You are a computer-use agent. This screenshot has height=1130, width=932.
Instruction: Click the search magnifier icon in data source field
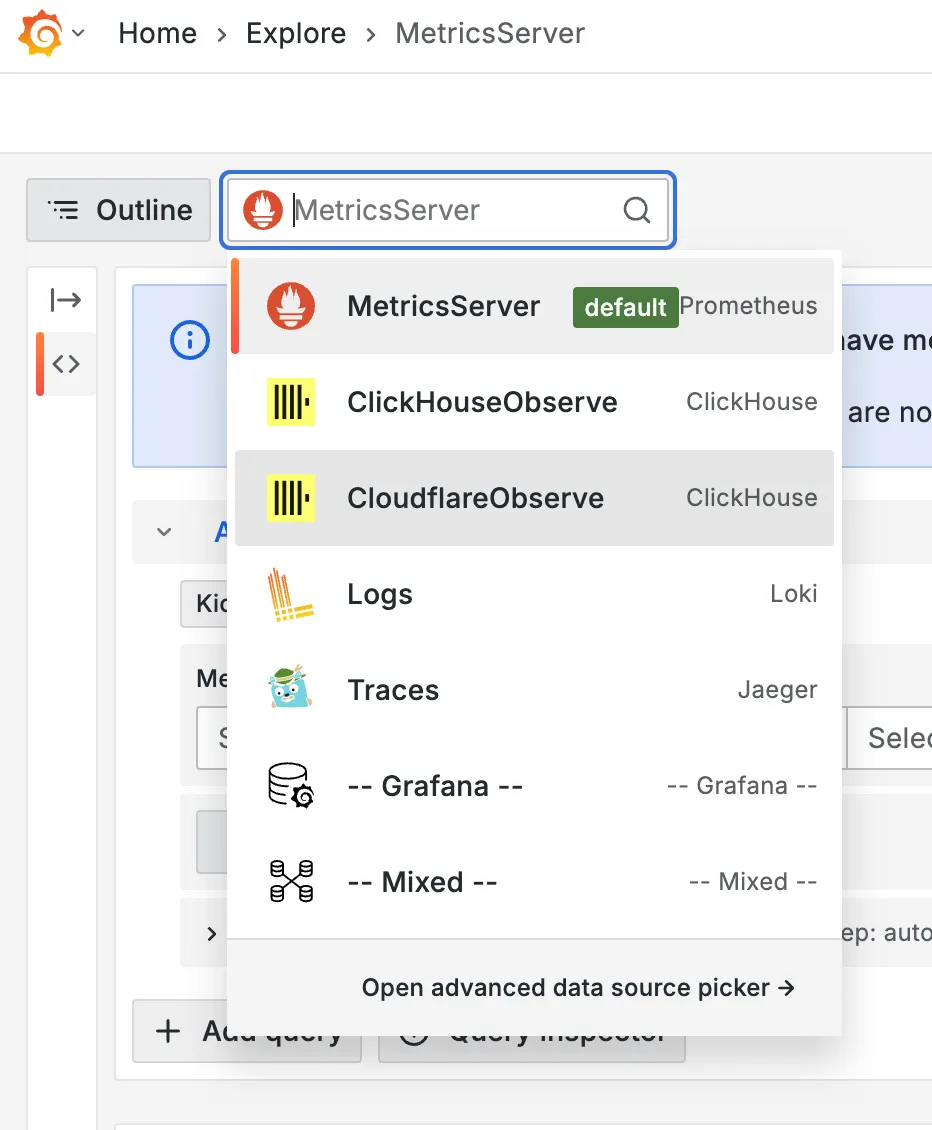[636, 210]
